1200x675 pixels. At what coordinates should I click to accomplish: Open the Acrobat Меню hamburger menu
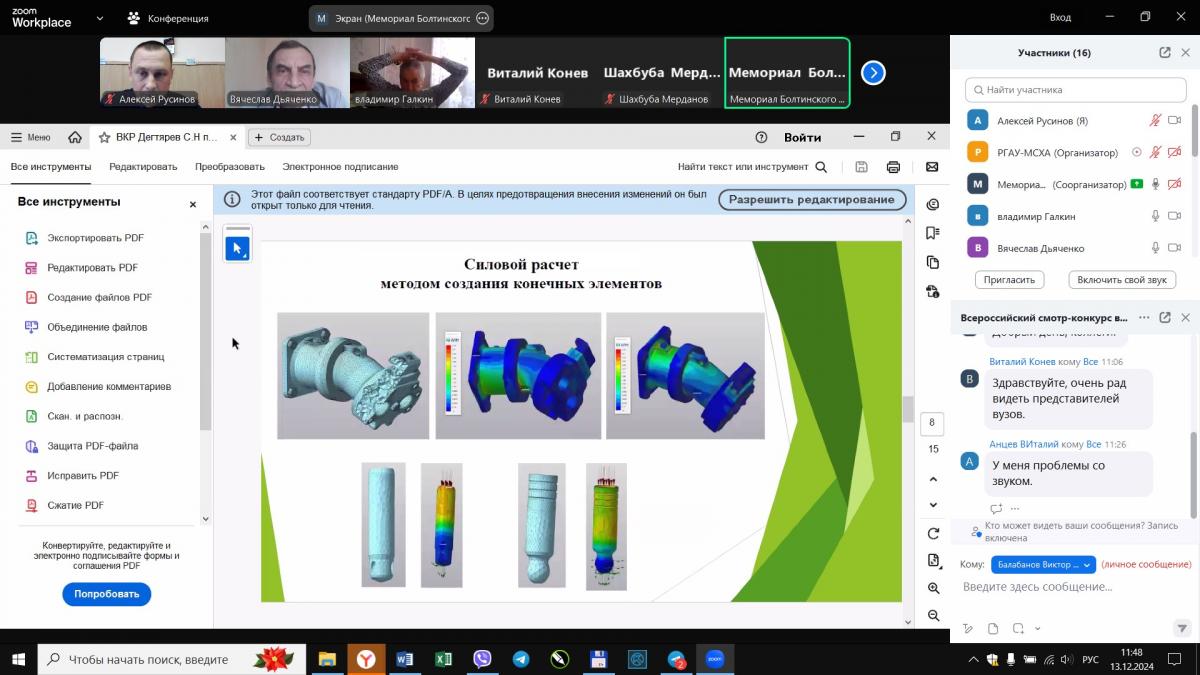pyautogui.click(x=30, y=137)
